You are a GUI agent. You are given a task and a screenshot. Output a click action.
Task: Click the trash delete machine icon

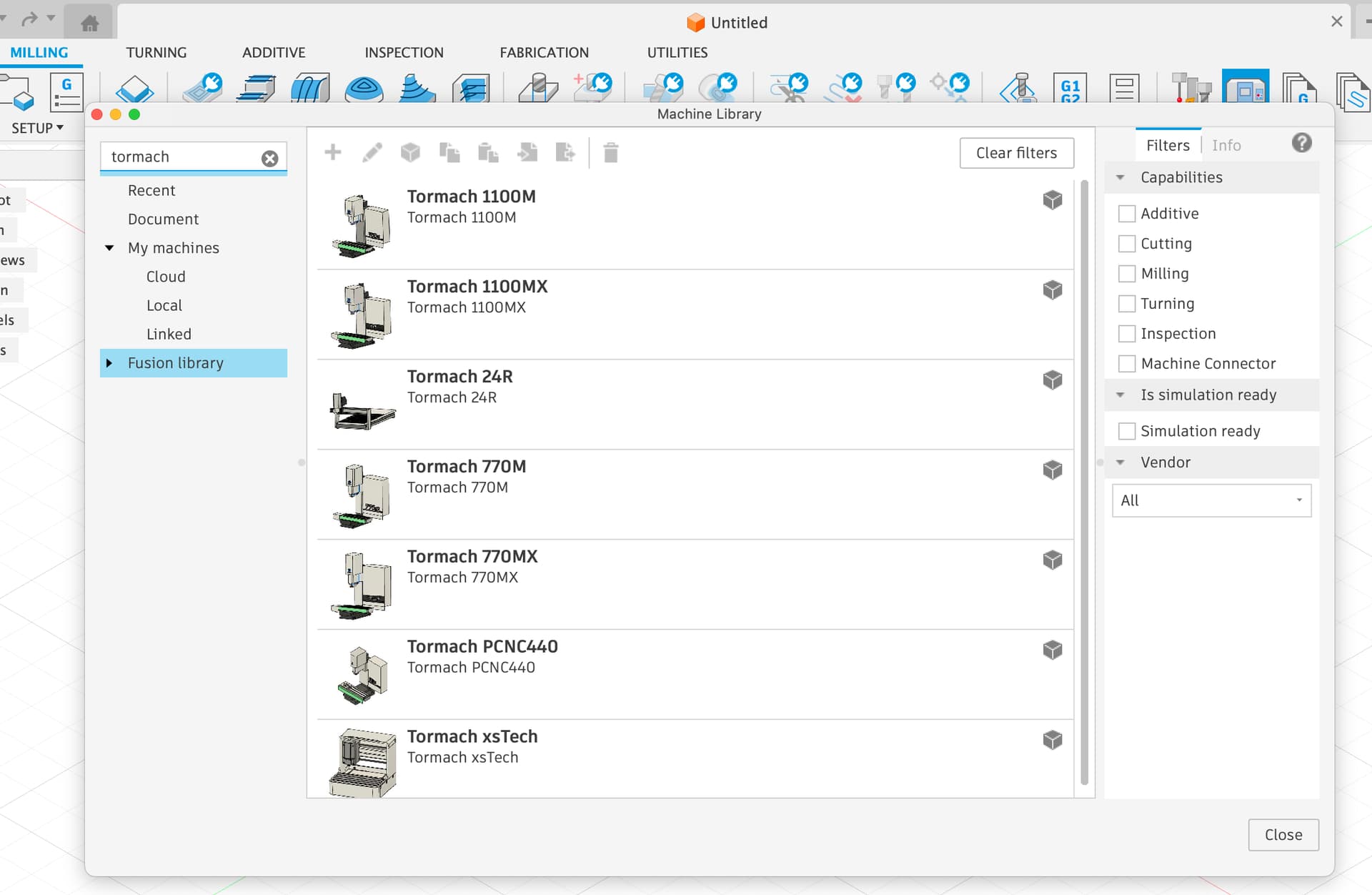pyautogui.click(x=610, y=152)
